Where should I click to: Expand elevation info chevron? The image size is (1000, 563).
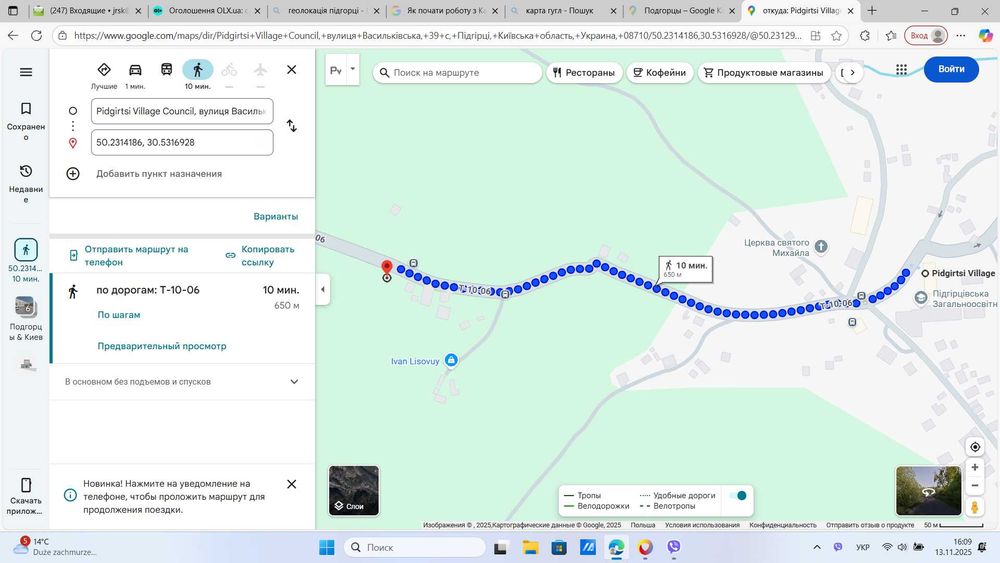[294, 381]
